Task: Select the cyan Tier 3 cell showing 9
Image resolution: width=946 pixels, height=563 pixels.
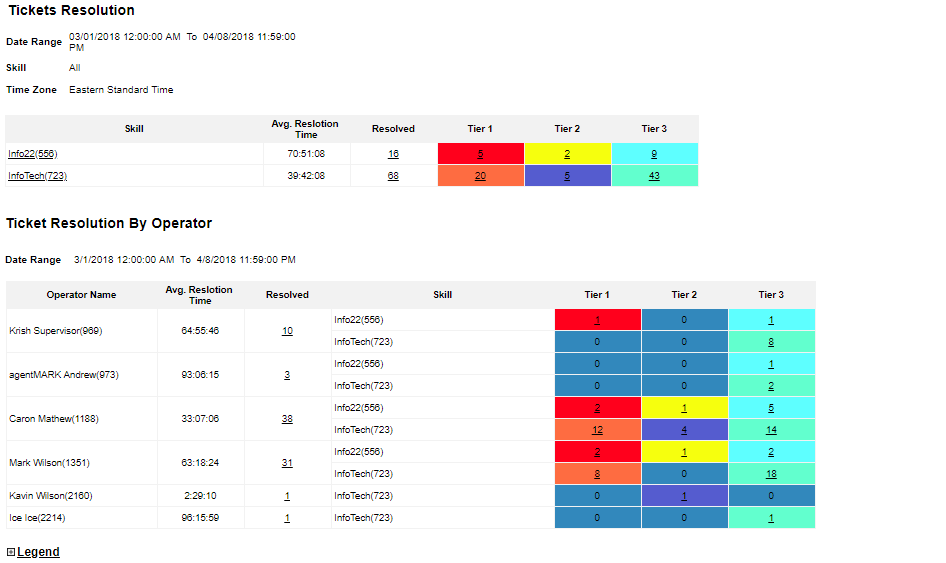Action: point(654,154)
